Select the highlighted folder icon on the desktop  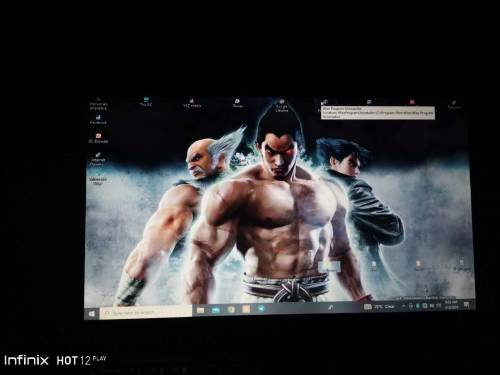(x=329, y=266)
